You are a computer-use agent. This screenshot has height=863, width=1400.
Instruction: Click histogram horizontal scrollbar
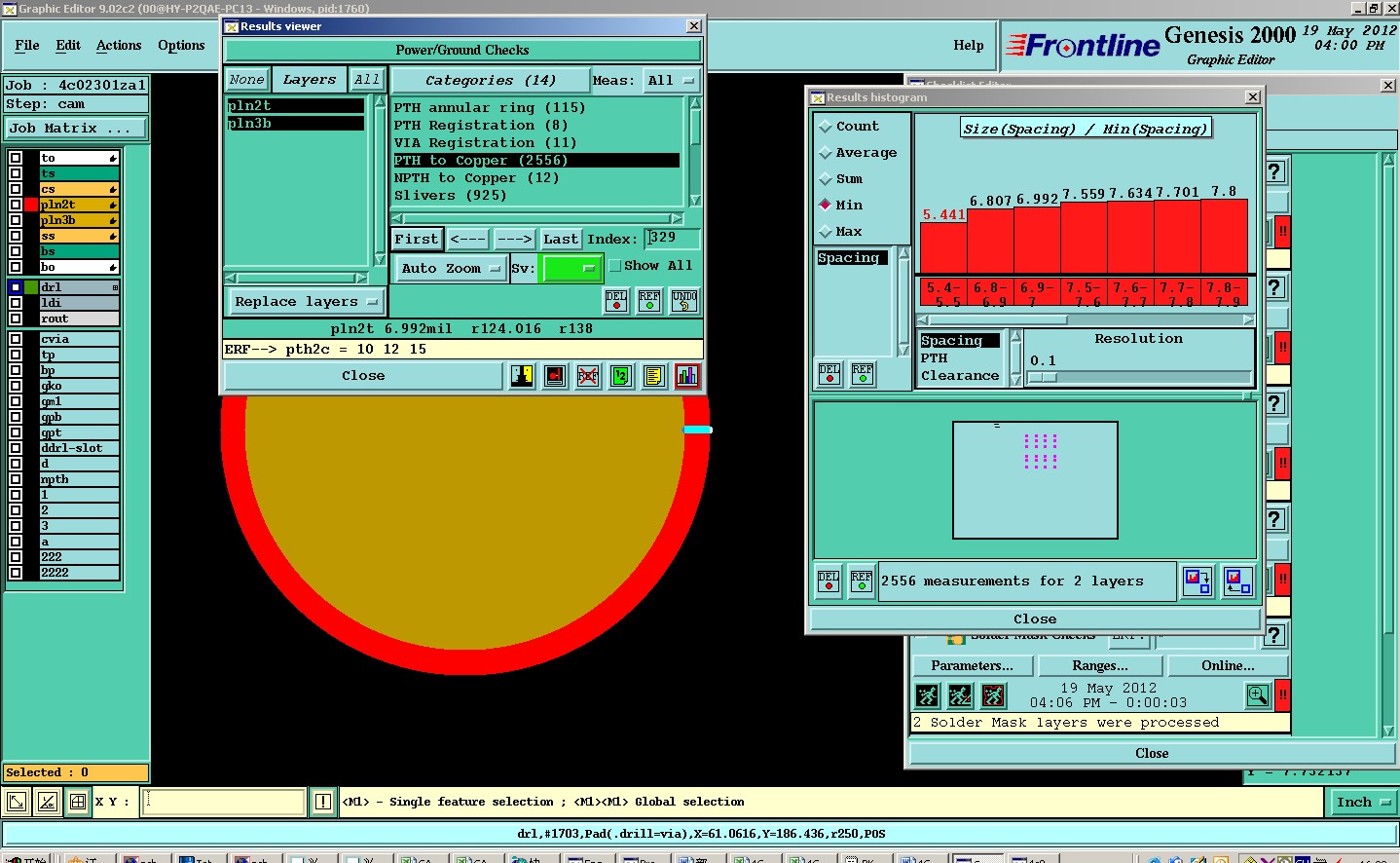(1086, 319)
